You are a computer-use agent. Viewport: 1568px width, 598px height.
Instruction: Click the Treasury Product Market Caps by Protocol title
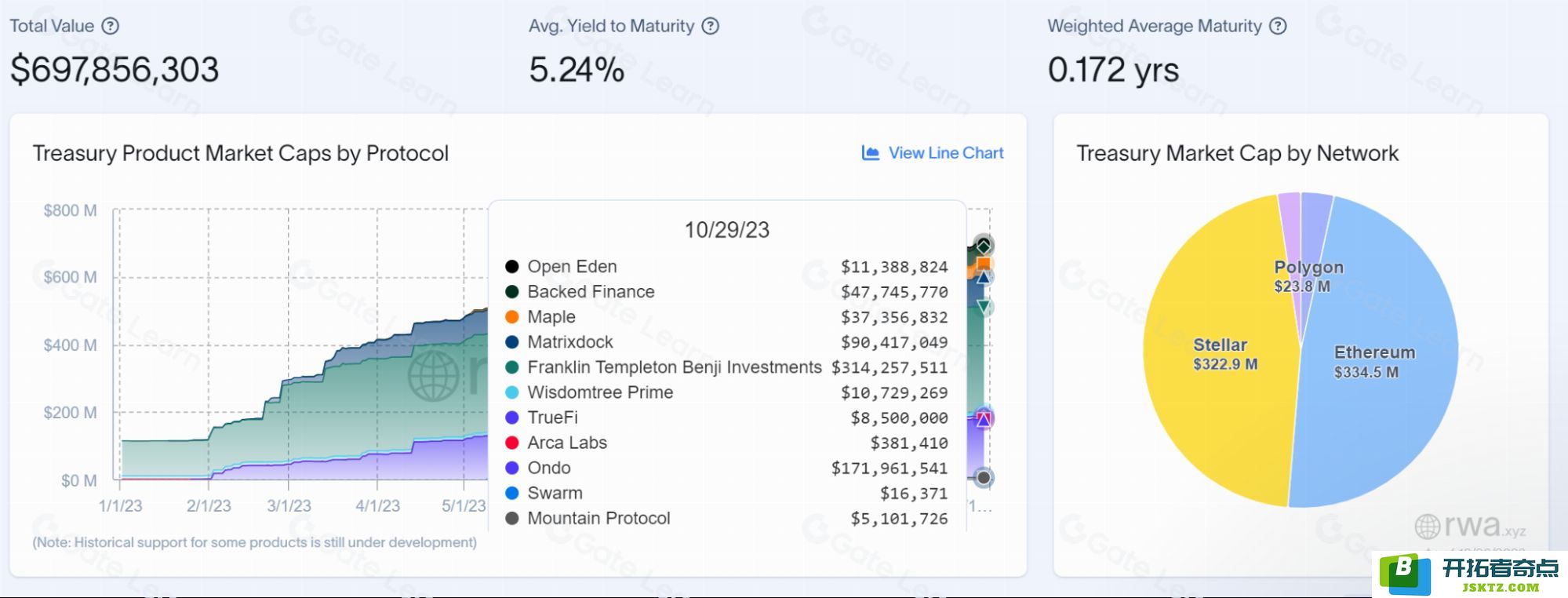coord(241,153)
